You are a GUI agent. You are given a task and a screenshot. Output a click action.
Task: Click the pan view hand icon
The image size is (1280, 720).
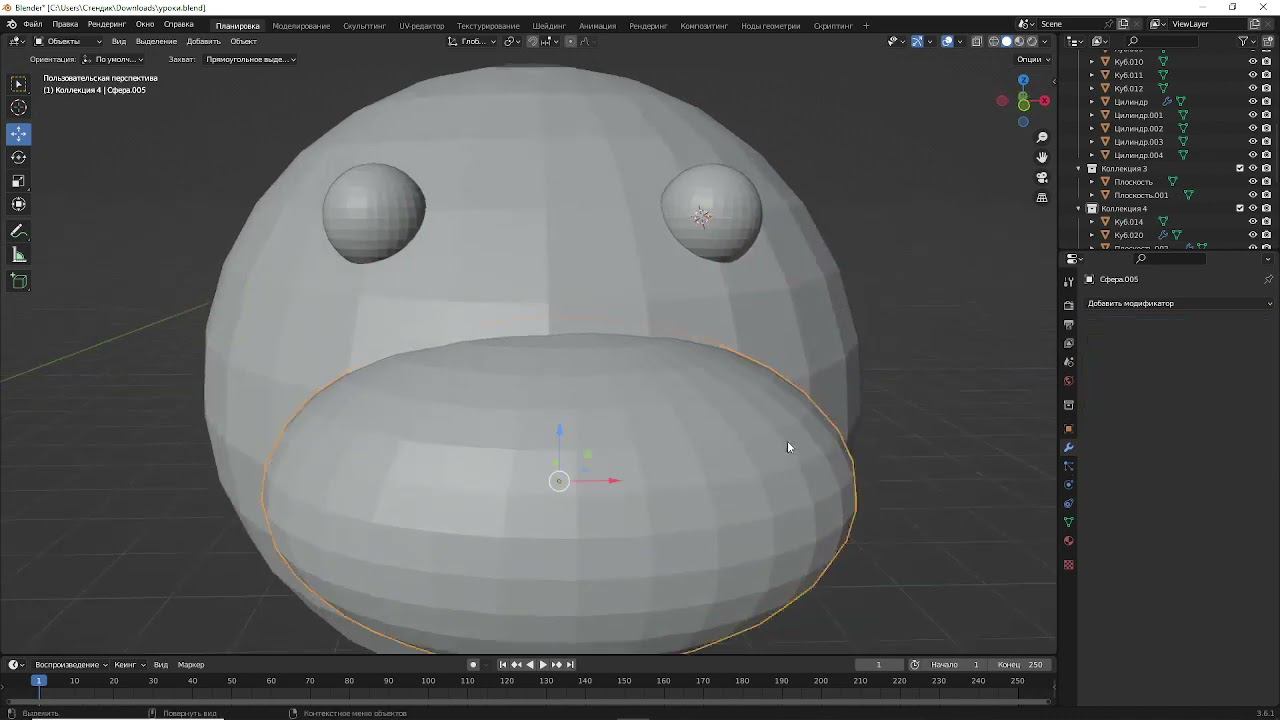pyautogui.click(x=1042, y=157)
